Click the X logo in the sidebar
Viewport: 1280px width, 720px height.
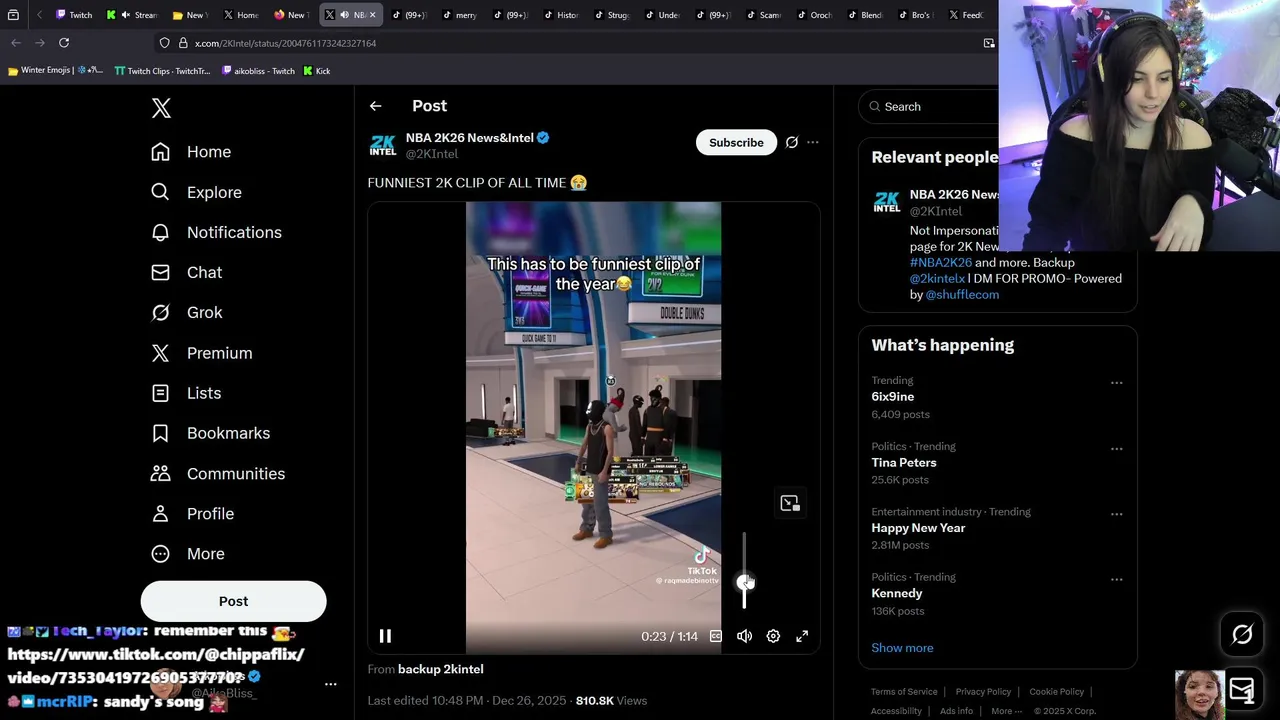click(x=161, y=108)
